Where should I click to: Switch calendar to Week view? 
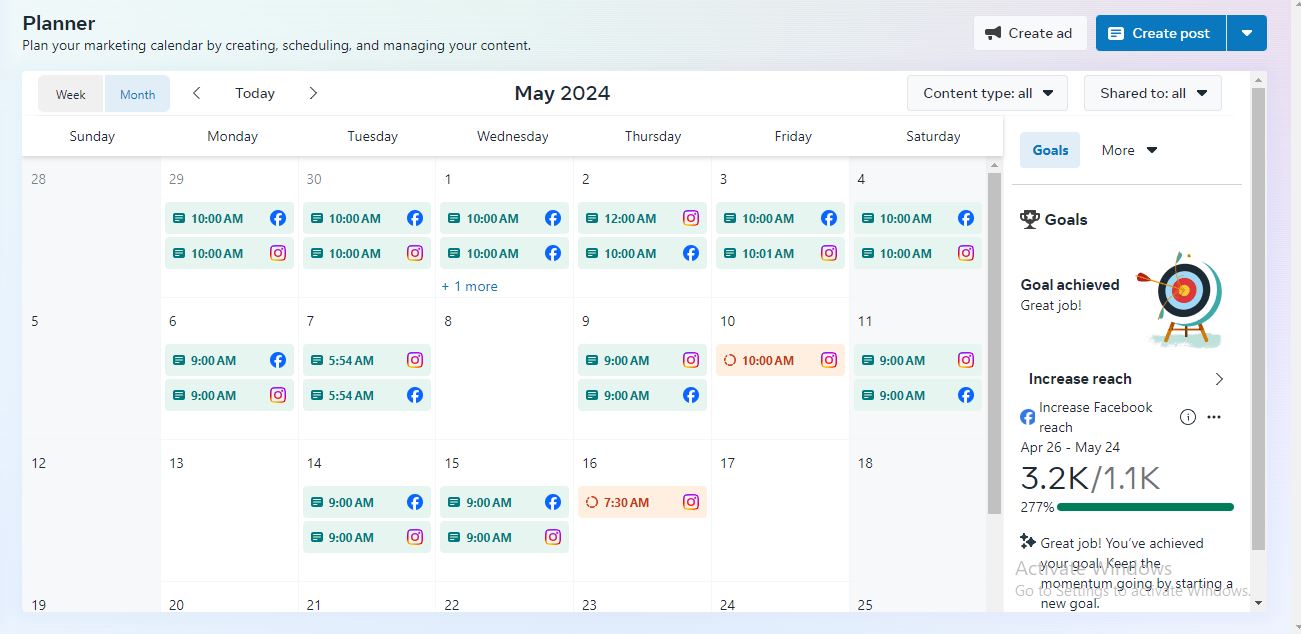[71, 94]
